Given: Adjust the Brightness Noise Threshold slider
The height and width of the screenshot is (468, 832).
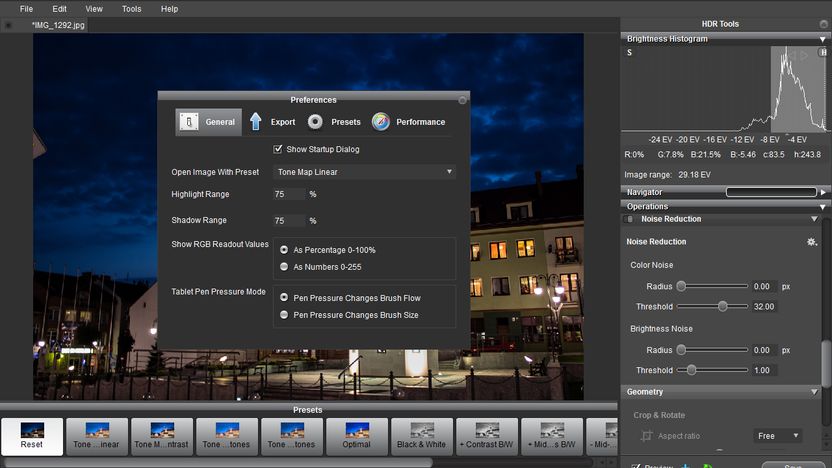Looking at the screenshot, I should pos(691,370).
